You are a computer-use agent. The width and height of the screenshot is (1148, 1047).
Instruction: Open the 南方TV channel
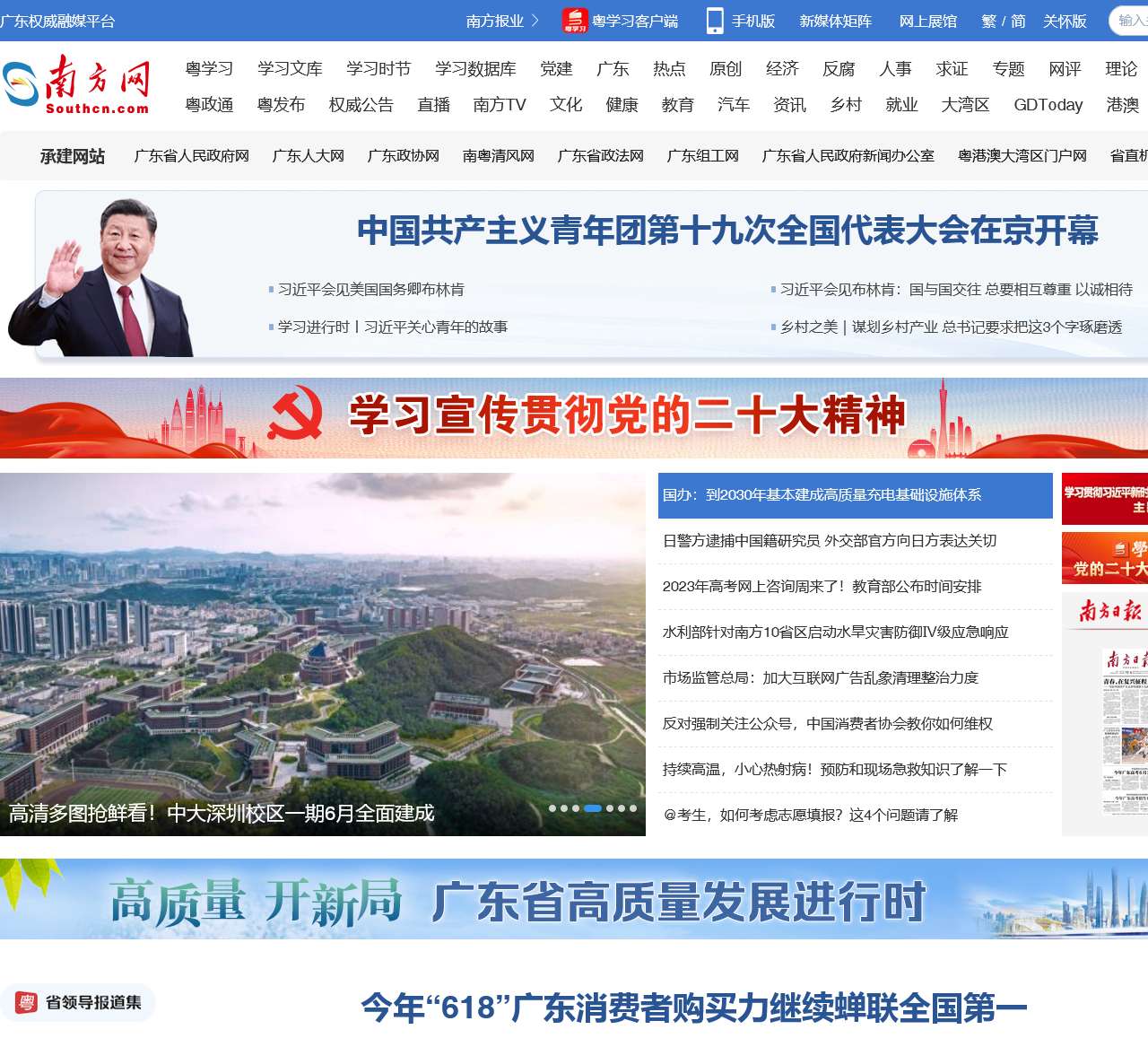pyautogui.click(x=500, y=105)
